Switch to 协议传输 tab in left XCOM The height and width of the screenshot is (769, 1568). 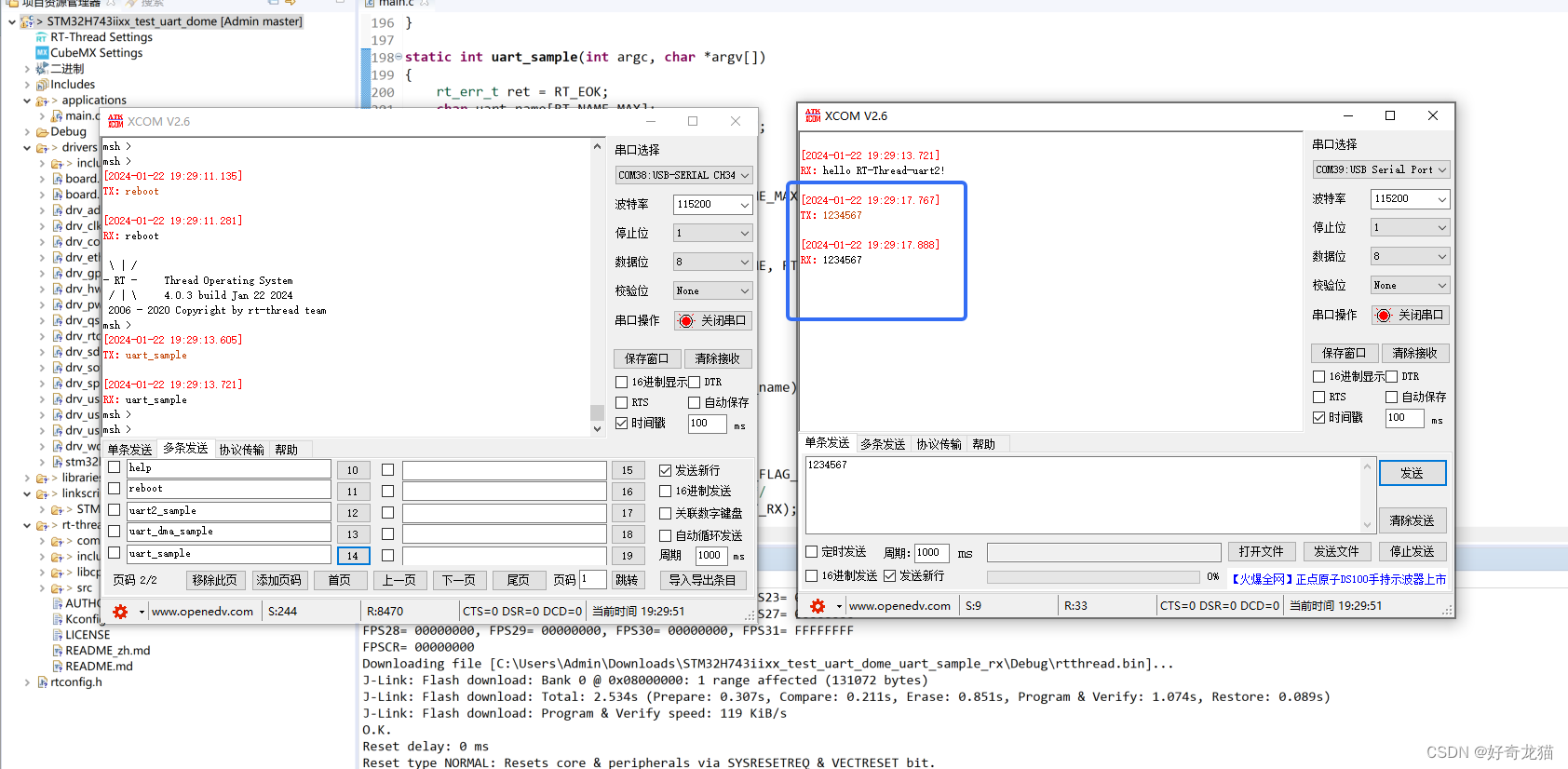tap(241, 450)
